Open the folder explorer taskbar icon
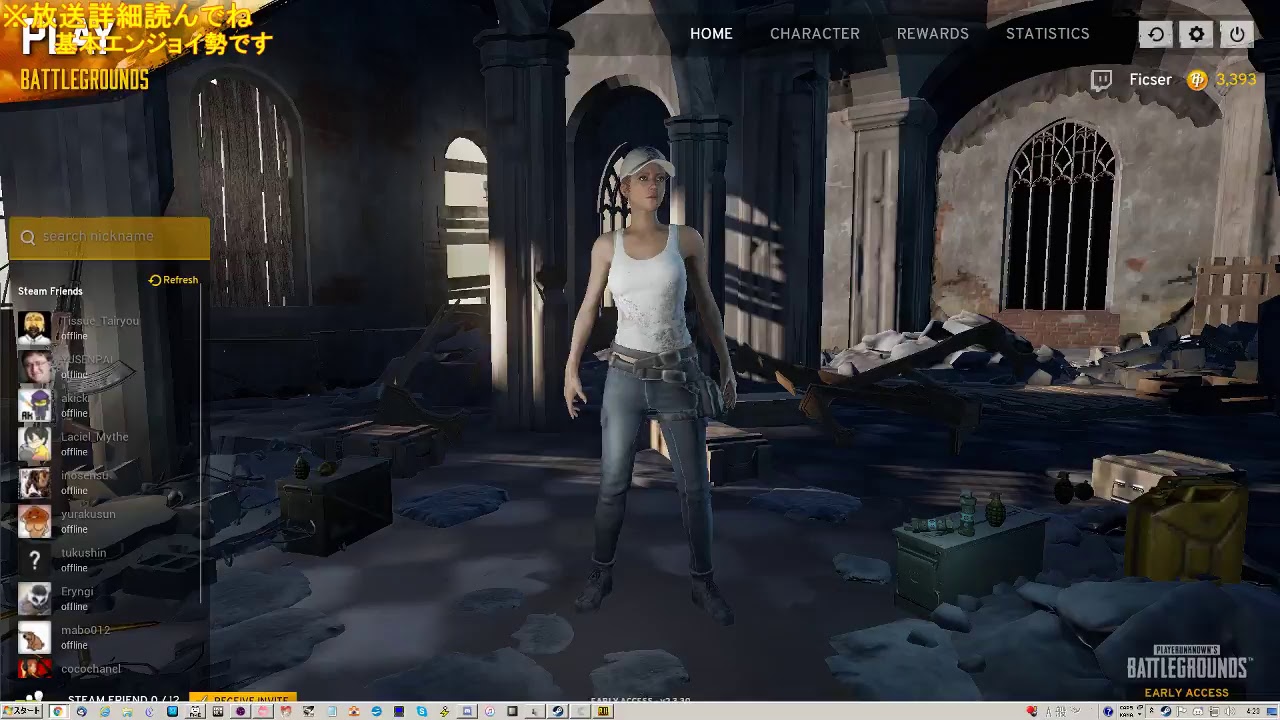This screenshot has width=1280, height=720. tap(127, 711)
